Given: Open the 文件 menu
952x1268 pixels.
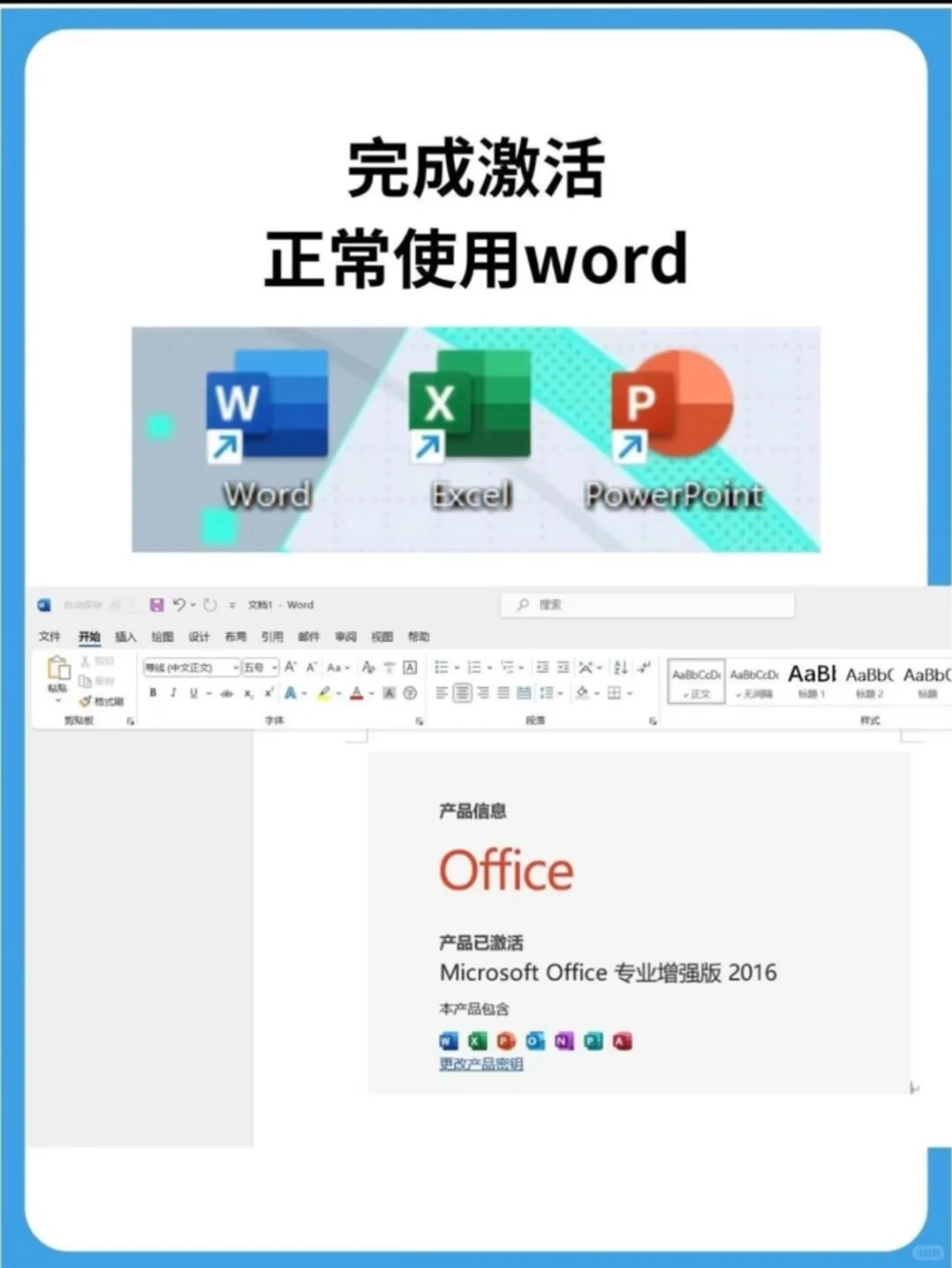Looking at the screenshot, I should (50, 636).
